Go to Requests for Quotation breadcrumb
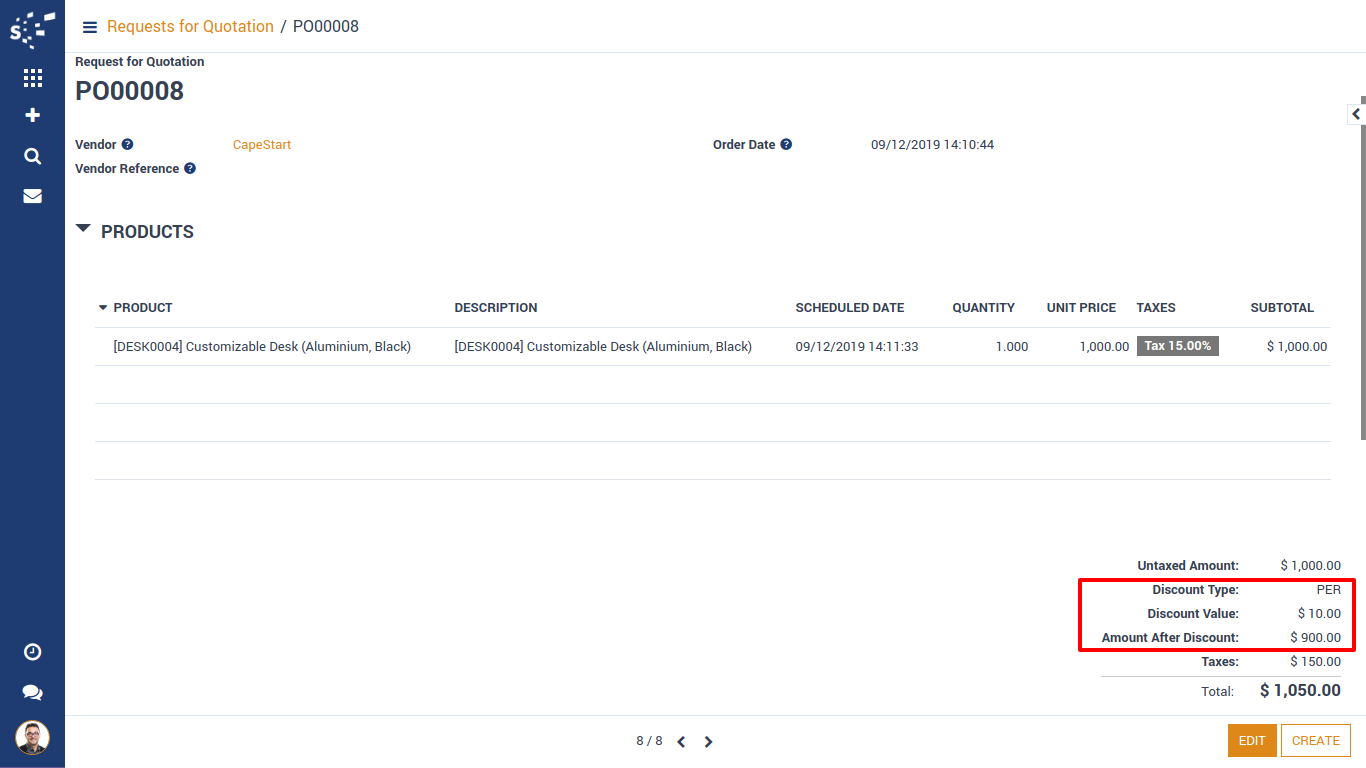This screenshot has width=1366, height=768. point(190,27)
